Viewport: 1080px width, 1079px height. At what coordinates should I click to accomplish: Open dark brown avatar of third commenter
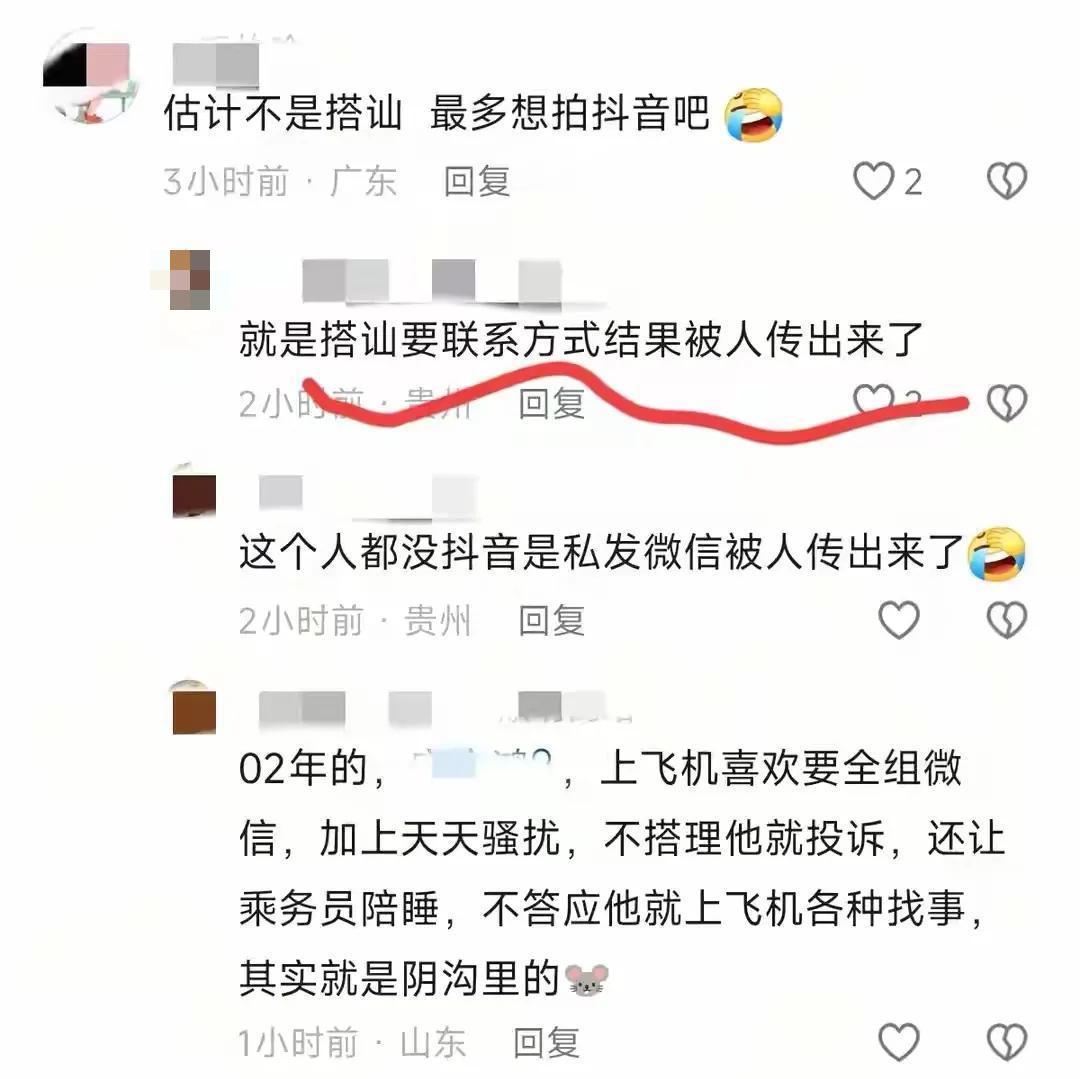(194, 492)
